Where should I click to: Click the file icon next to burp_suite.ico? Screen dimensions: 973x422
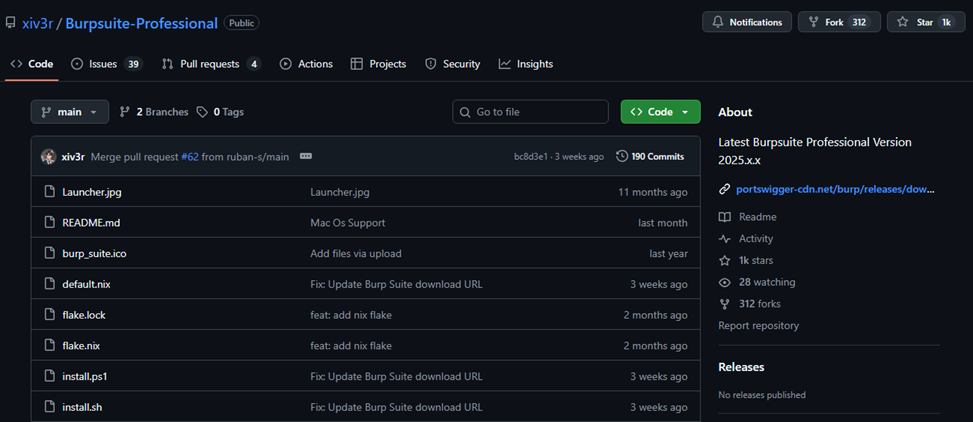click(50, 253)
